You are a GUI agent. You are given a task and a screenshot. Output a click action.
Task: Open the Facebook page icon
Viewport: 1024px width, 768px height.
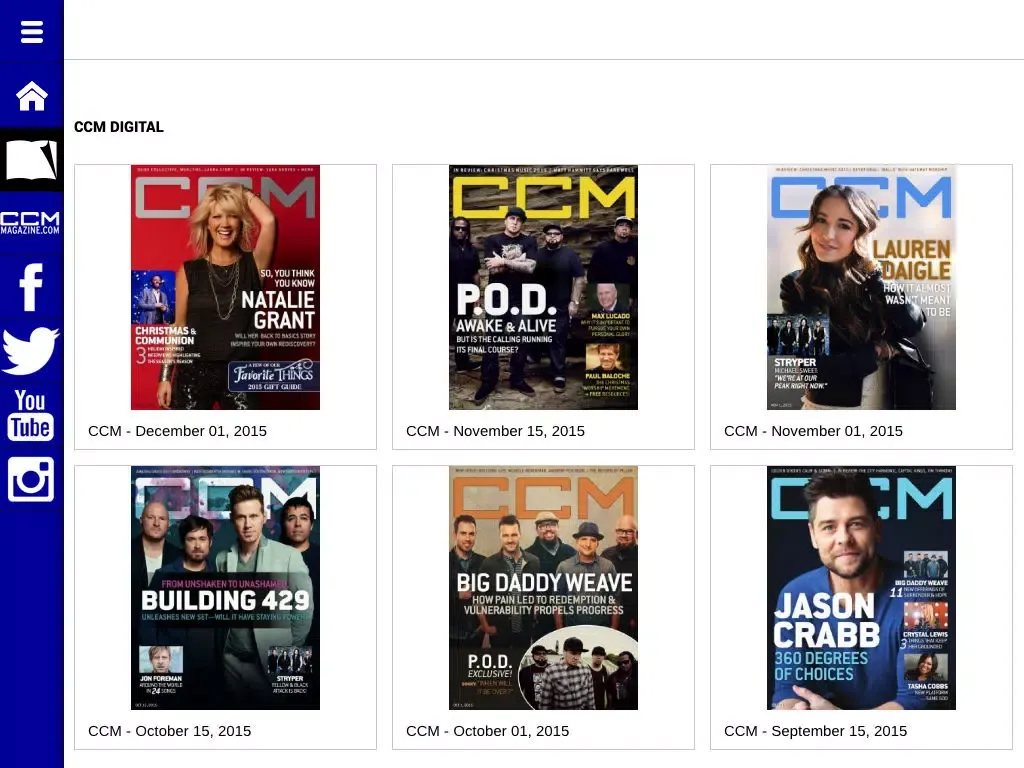tap(31, 287)
